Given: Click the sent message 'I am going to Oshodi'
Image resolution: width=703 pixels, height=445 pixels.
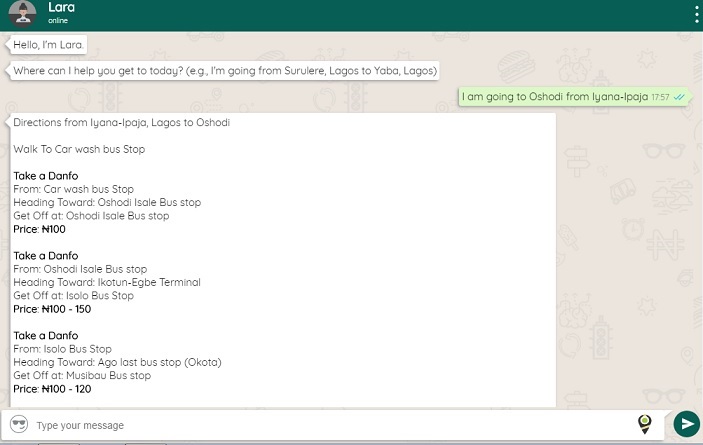Looking at the screenshot, I should click(x=555, y=97).
